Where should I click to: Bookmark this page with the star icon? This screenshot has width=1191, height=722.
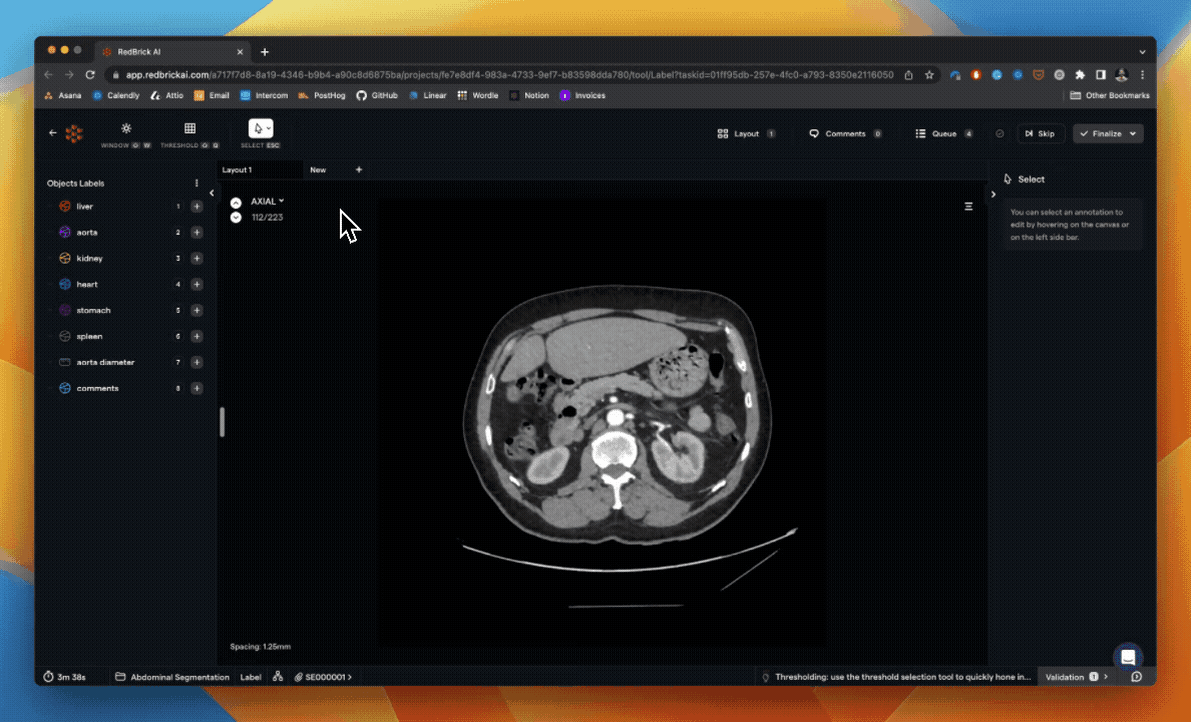(929, 74)
